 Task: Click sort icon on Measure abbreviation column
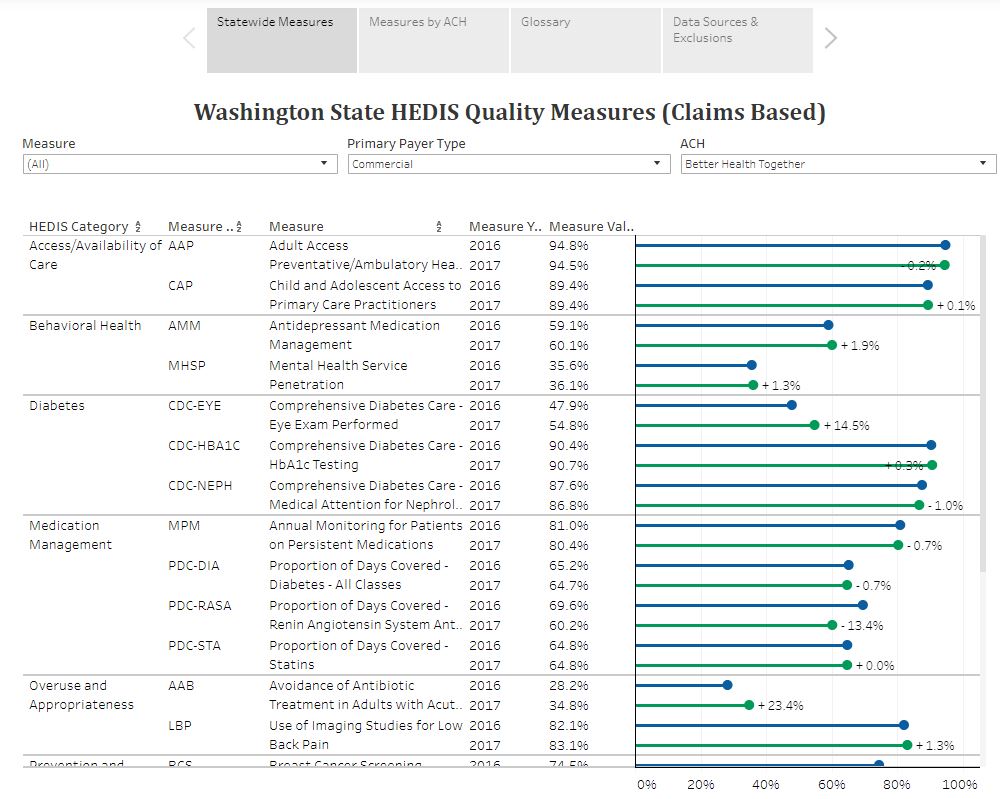(239, 227)
